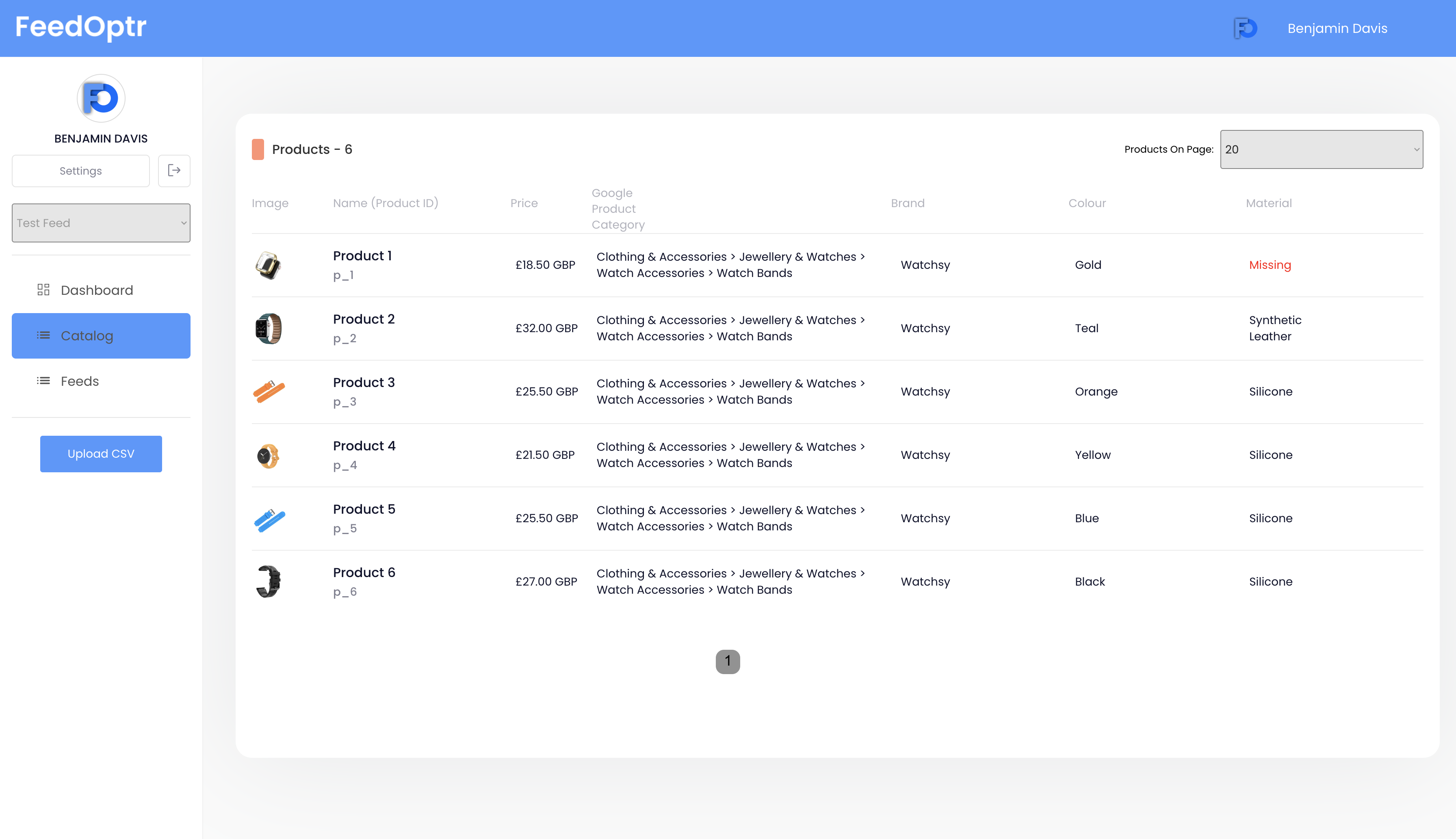Viewport: 1456px width, 839px height.
Task: Click the 'Products - 6' heading
Action: coord(312,149)
